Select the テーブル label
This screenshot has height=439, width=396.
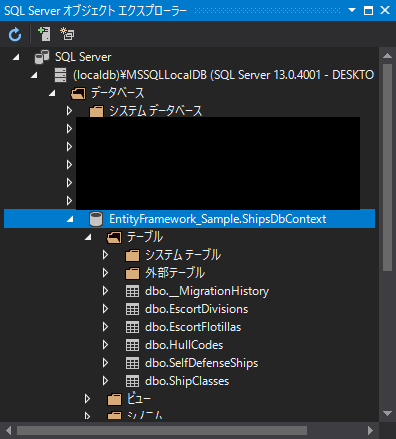[145, 237]
